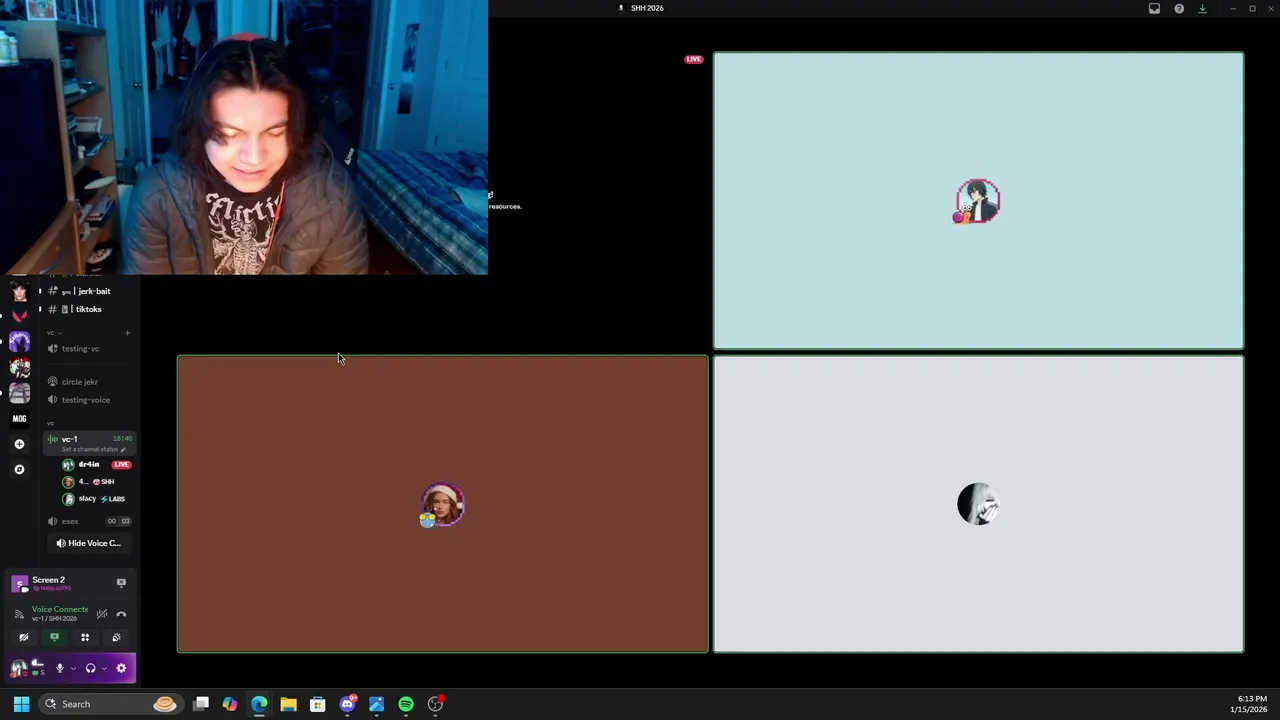Open Windows Start menu

click(x=21, y=704)
